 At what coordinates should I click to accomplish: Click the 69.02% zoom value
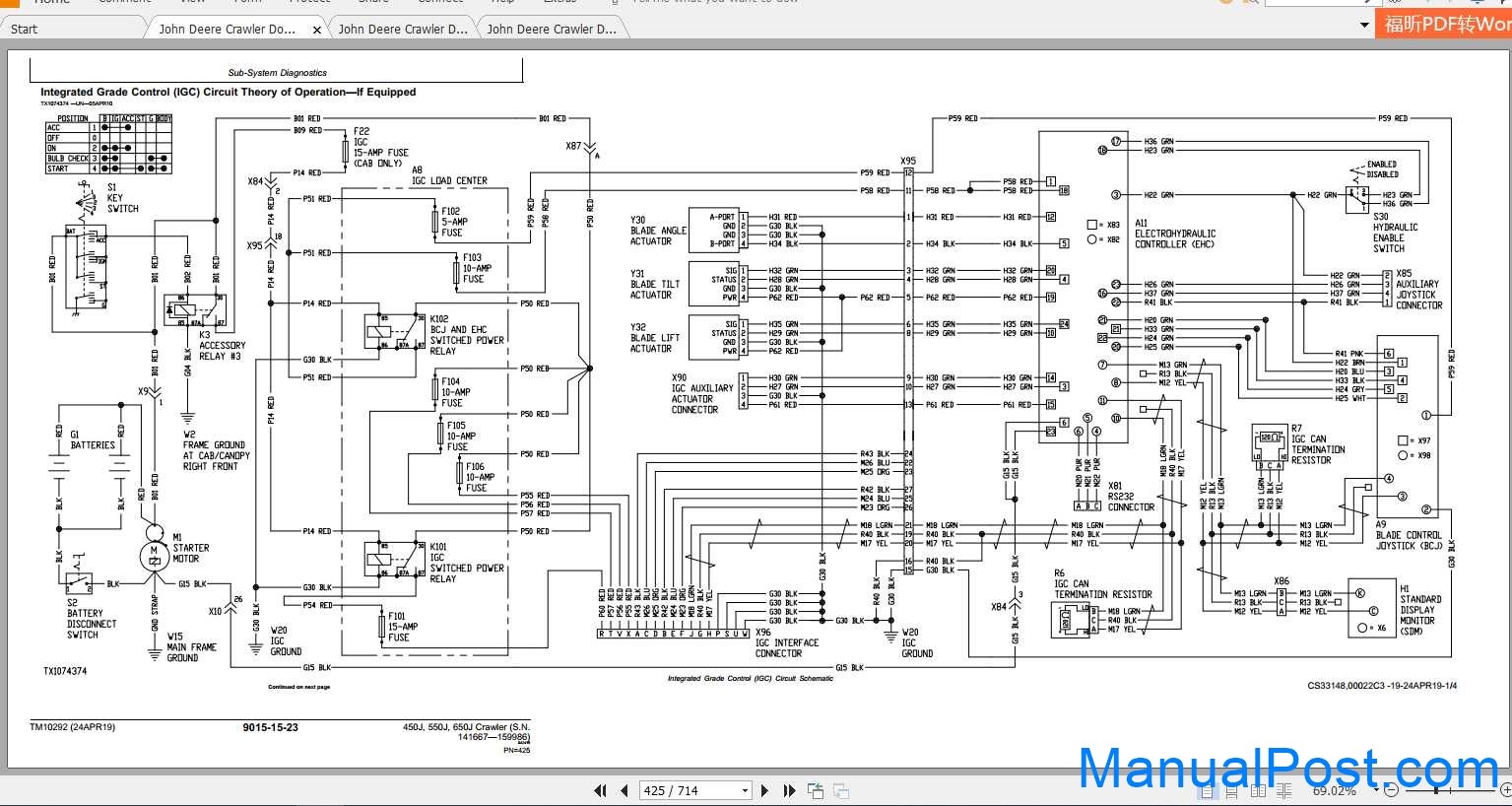1334,790
